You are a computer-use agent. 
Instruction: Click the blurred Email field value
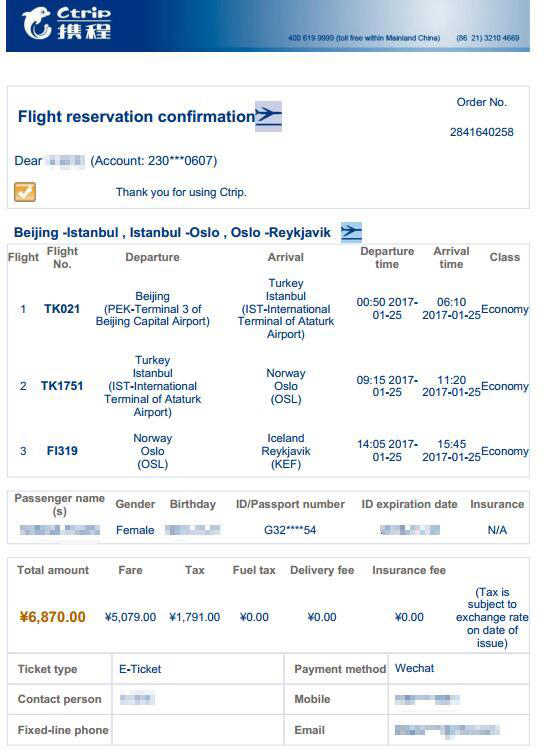point(447,730)
